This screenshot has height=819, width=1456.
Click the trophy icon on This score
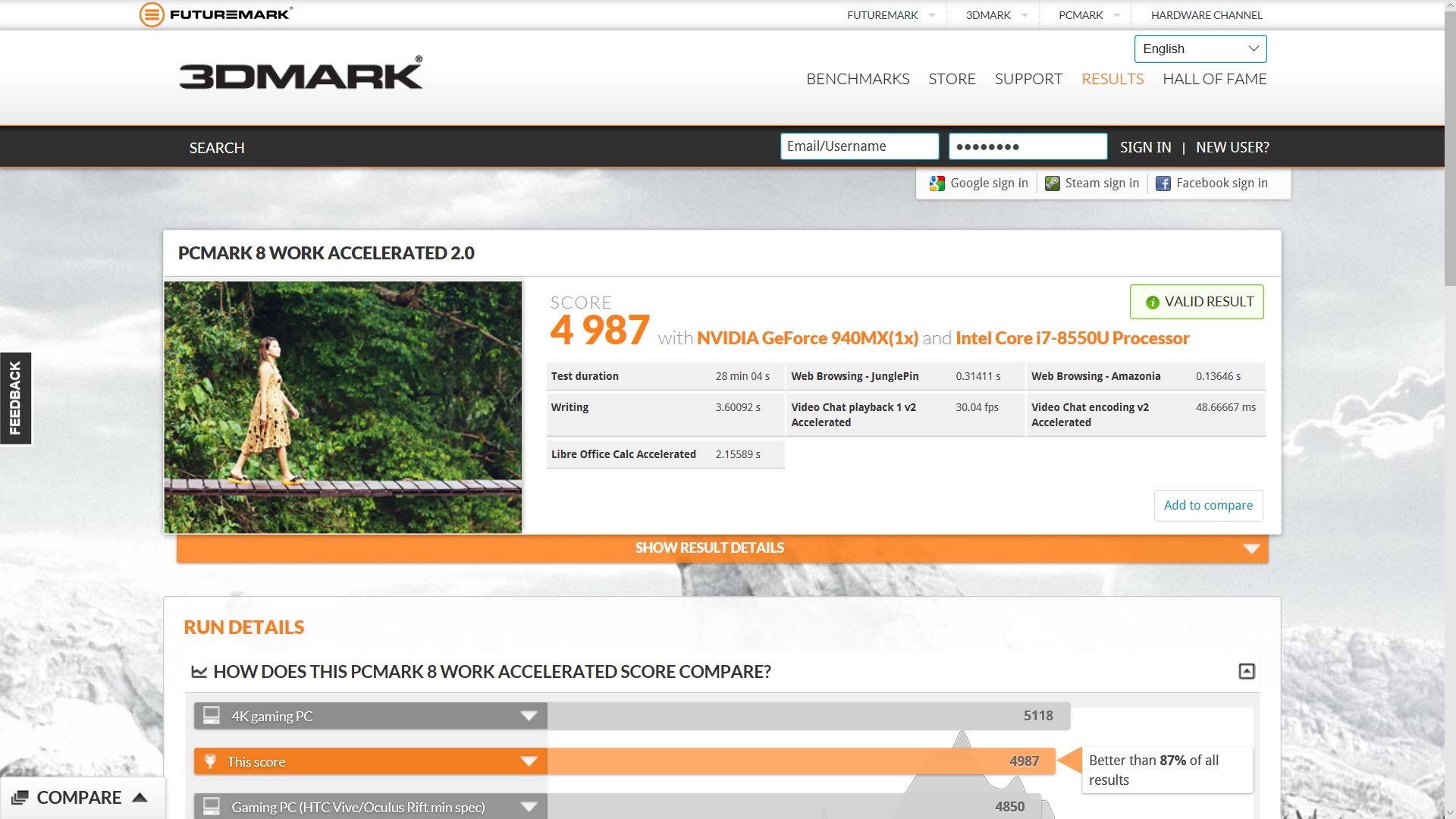(211, 761)
